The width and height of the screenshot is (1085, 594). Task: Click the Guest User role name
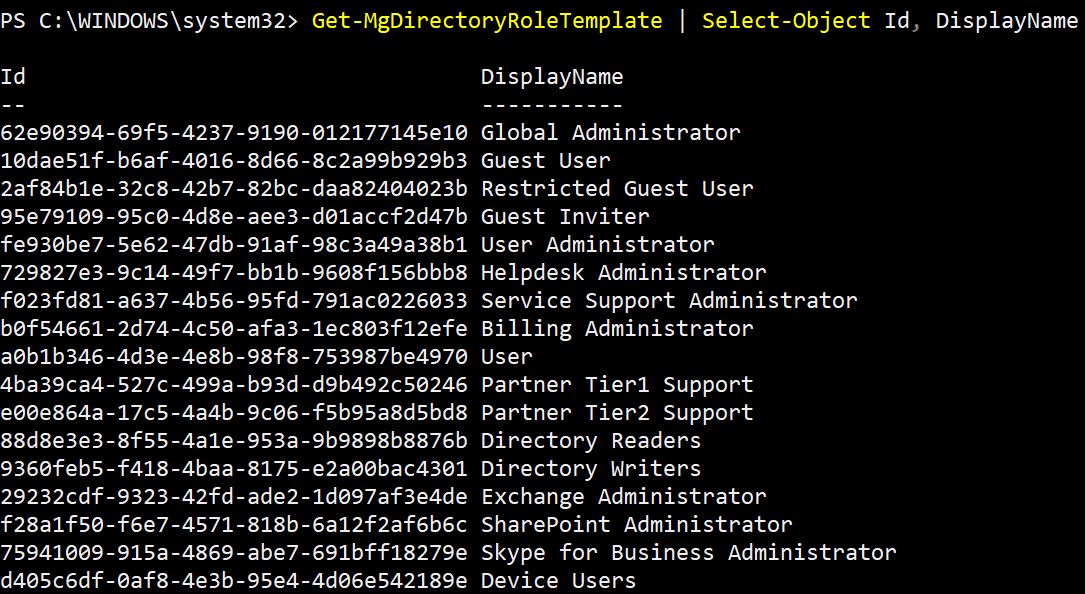pos(546,161)
